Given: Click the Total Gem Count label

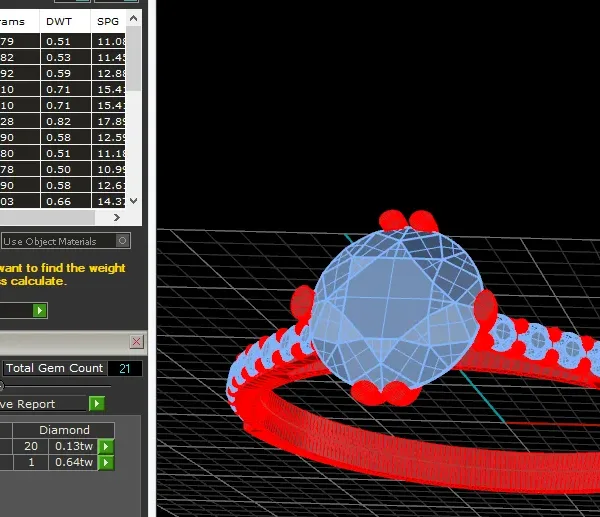Looking at the screenshot, I should point(54,368).
